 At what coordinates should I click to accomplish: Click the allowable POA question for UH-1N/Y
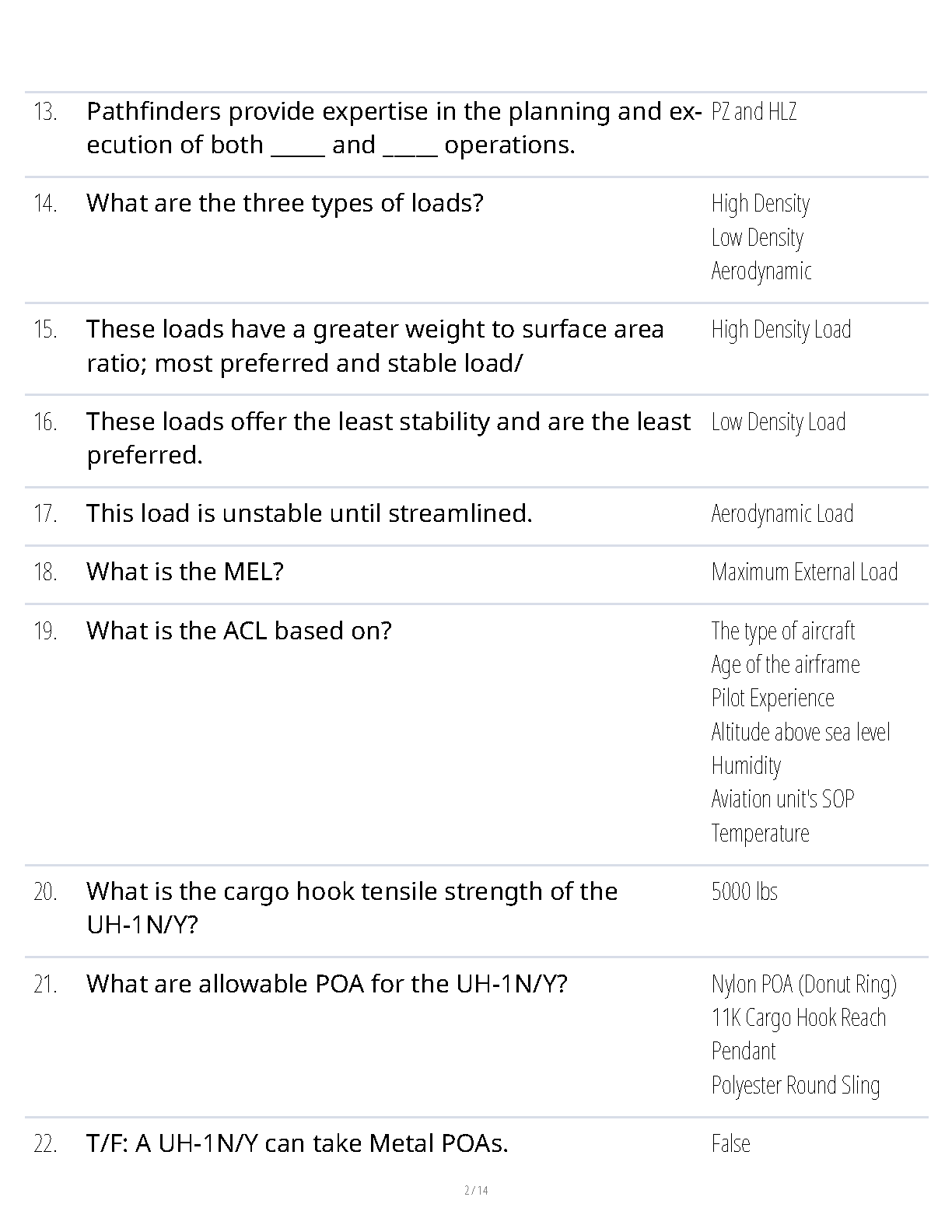[327, 985]
